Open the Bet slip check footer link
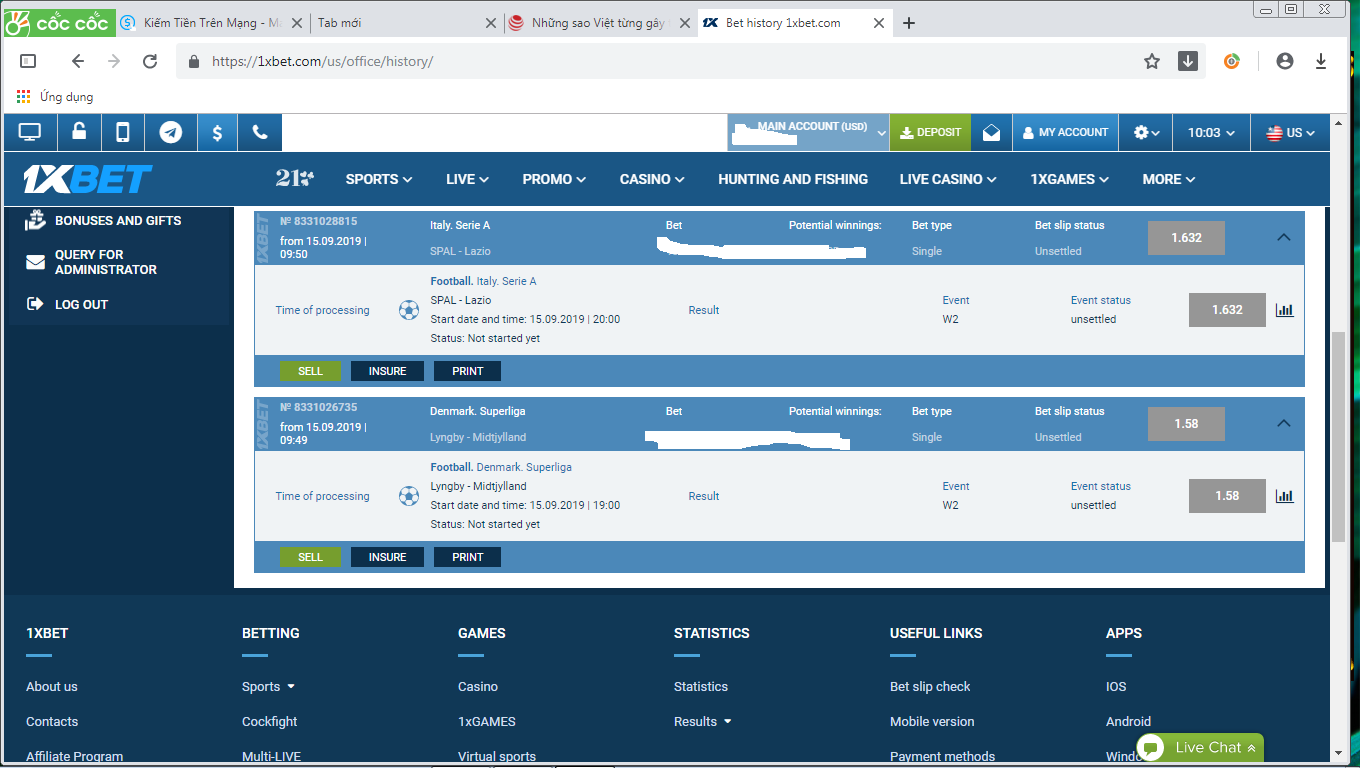Viewport: 1360px width, 768px height. 930,687
